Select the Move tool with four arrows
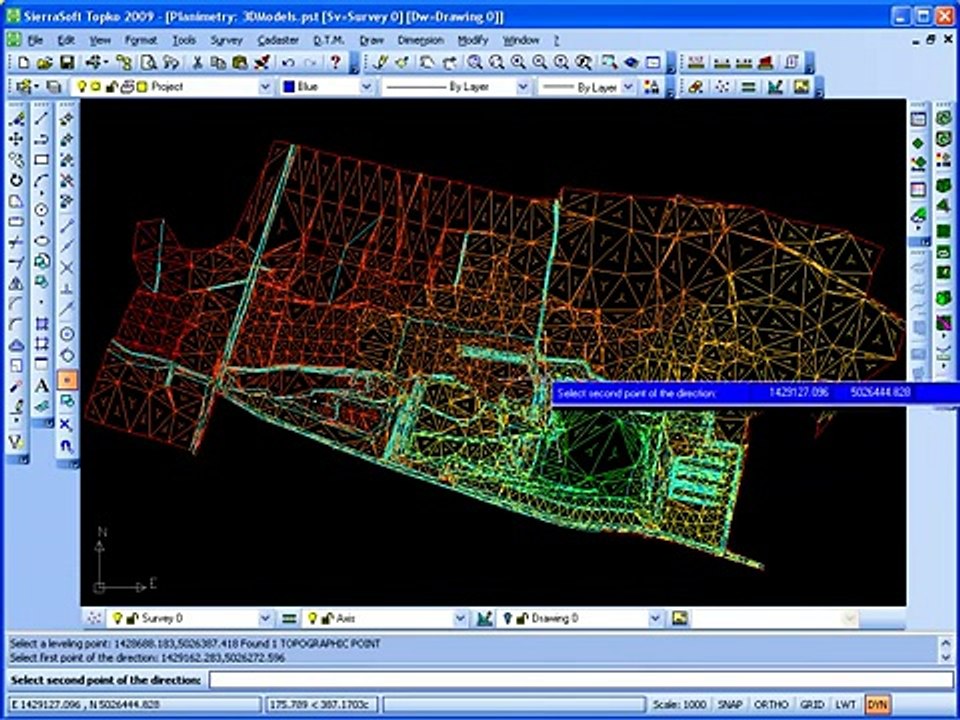This screenshot has height=720, width=960. 17,139
